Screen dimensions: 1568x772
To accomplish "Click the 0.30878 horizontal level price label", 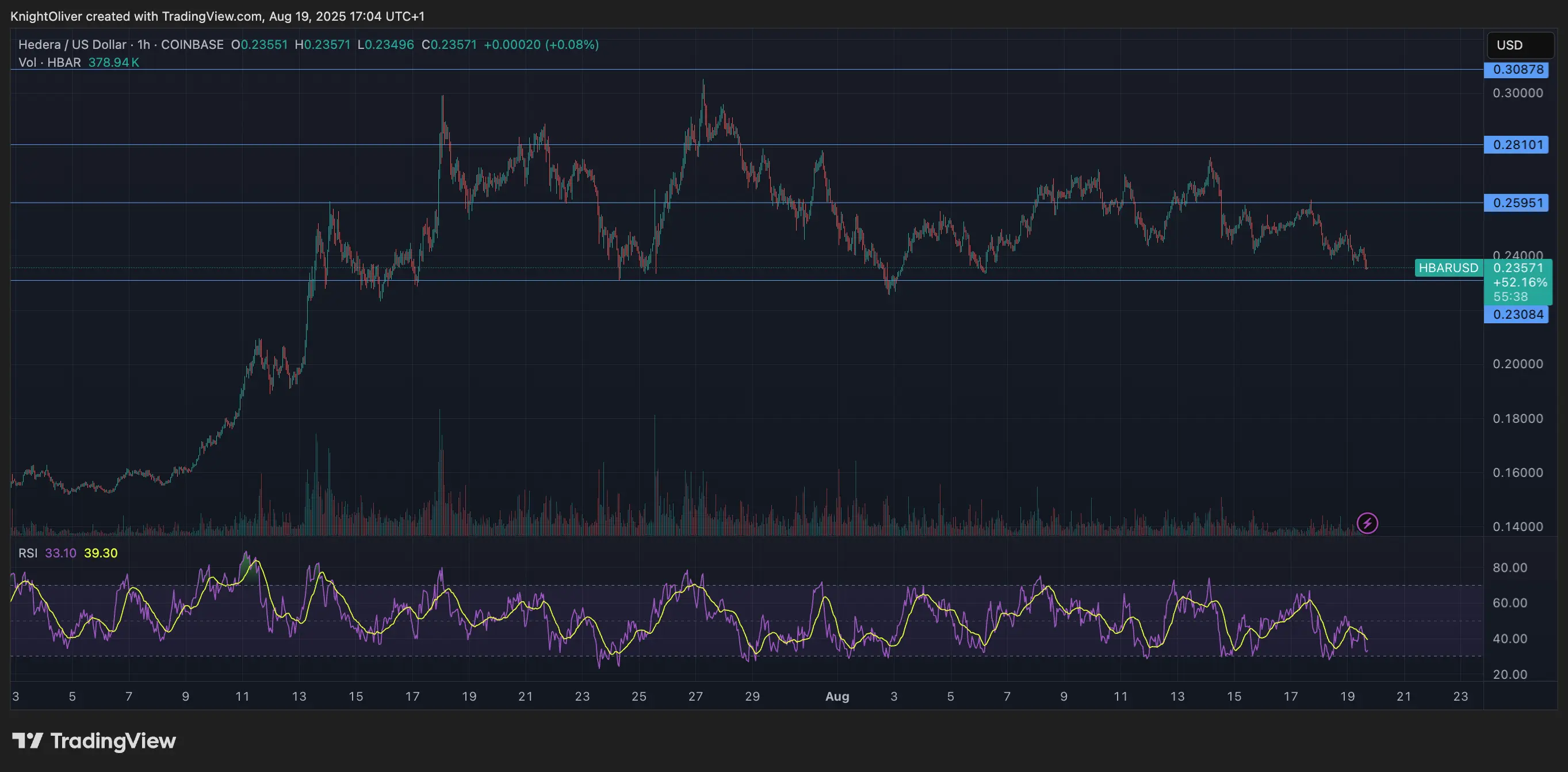I will click(1518, 70).
